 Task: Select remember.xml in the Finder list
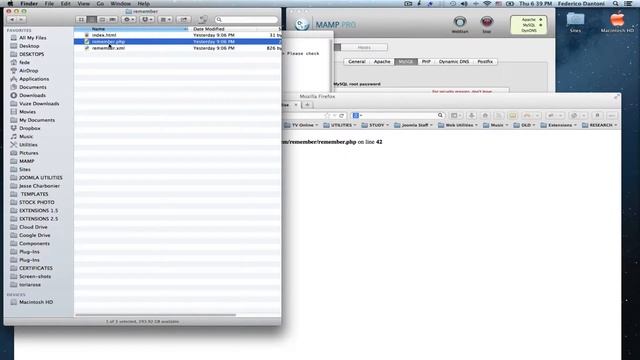click(x=177, y=48)
